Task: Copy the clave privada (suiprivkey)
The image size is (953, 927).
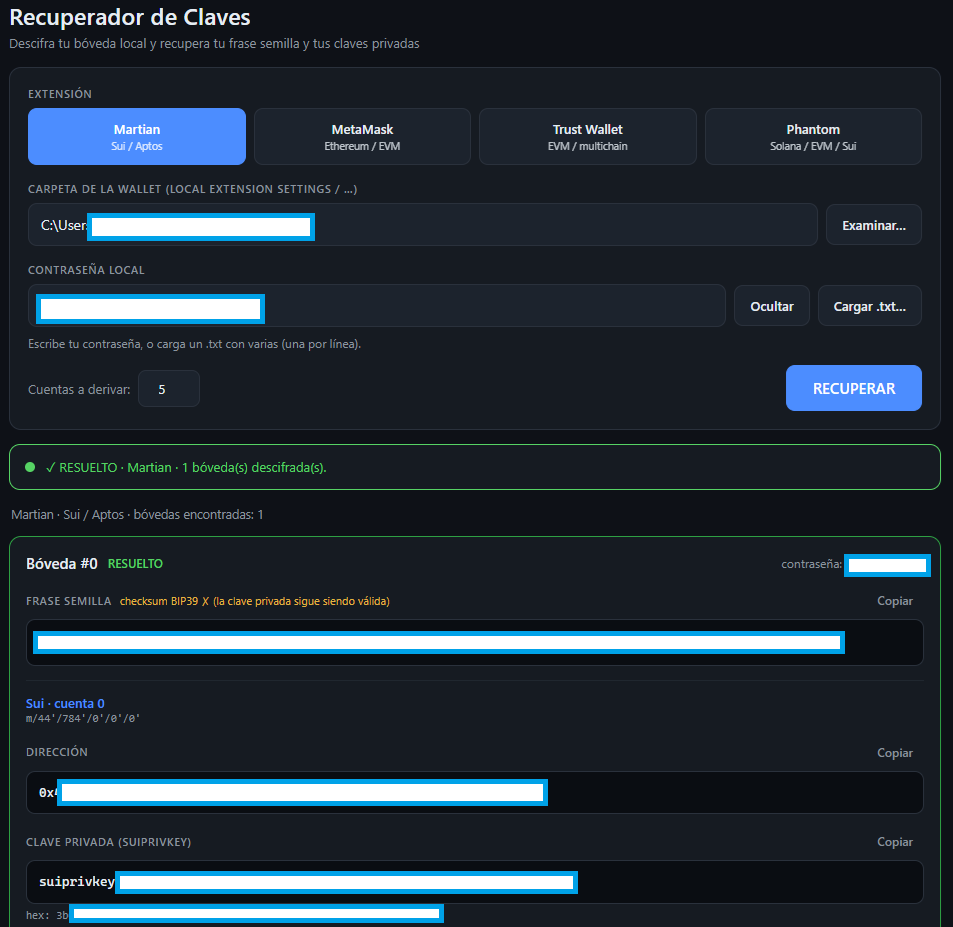Action: coord(895,841)
